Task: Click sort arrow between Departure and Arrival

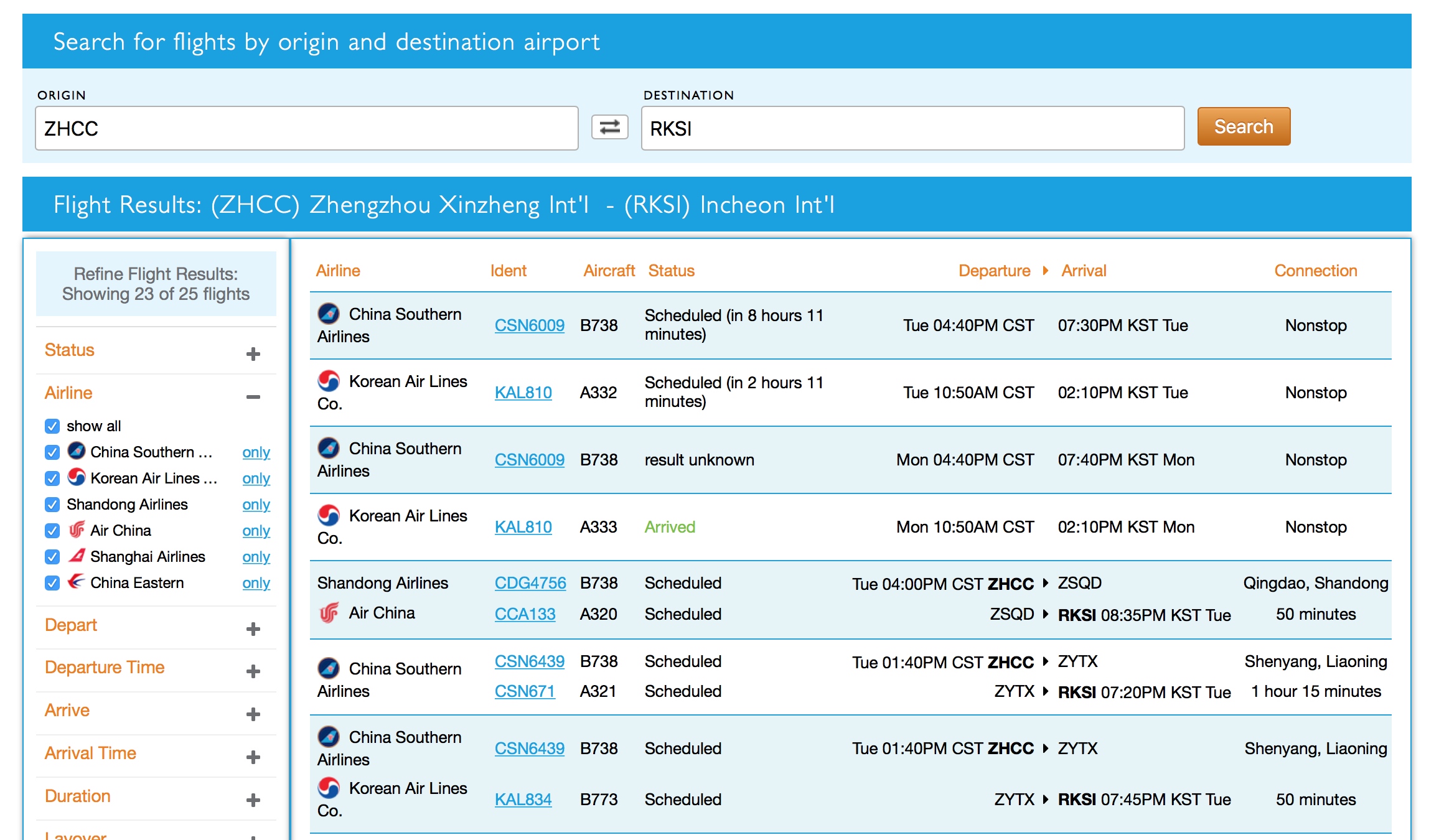Action: [1046, 271]
